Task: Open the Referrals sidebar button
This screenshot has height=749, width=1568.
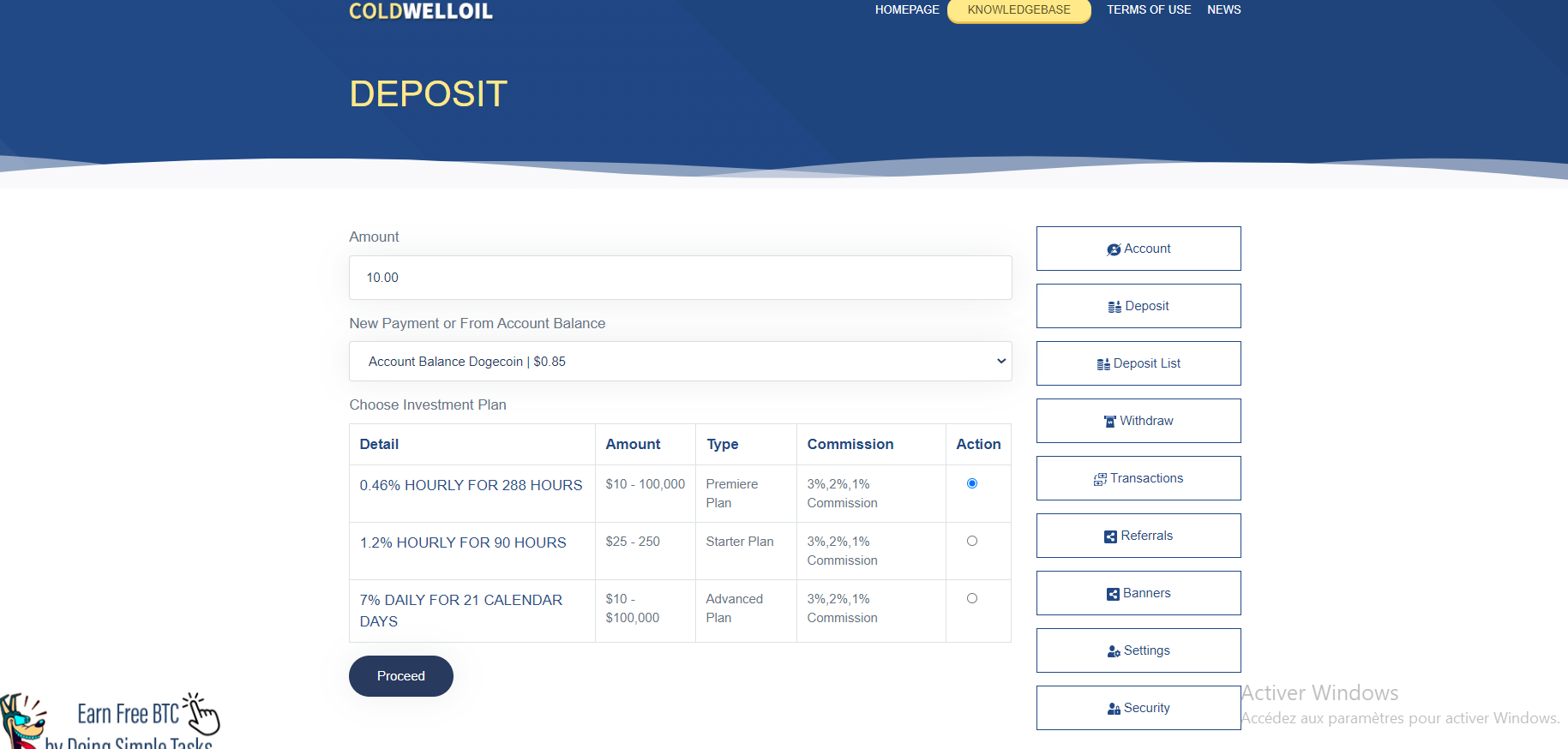Action: click(x=1138, y=536)
